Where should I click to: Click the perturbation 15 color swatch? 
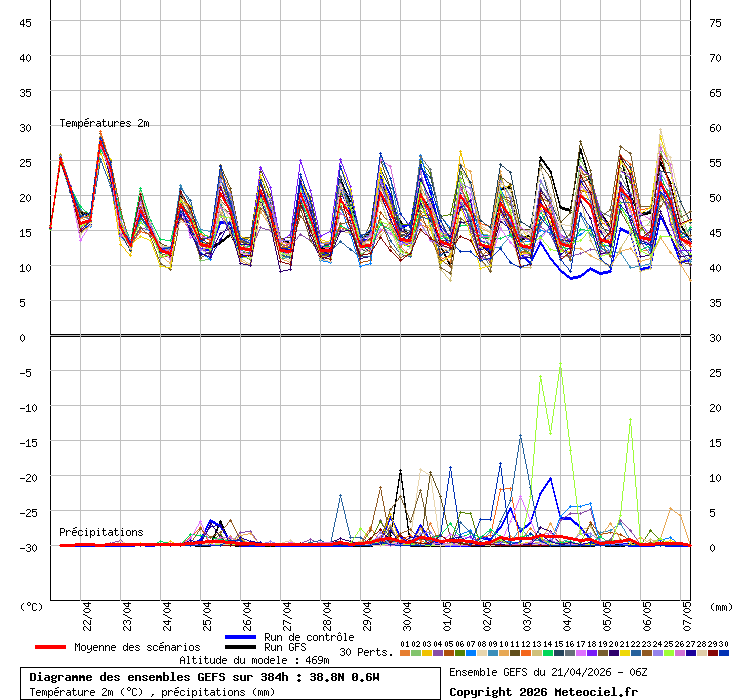click(x=559, y=653)
